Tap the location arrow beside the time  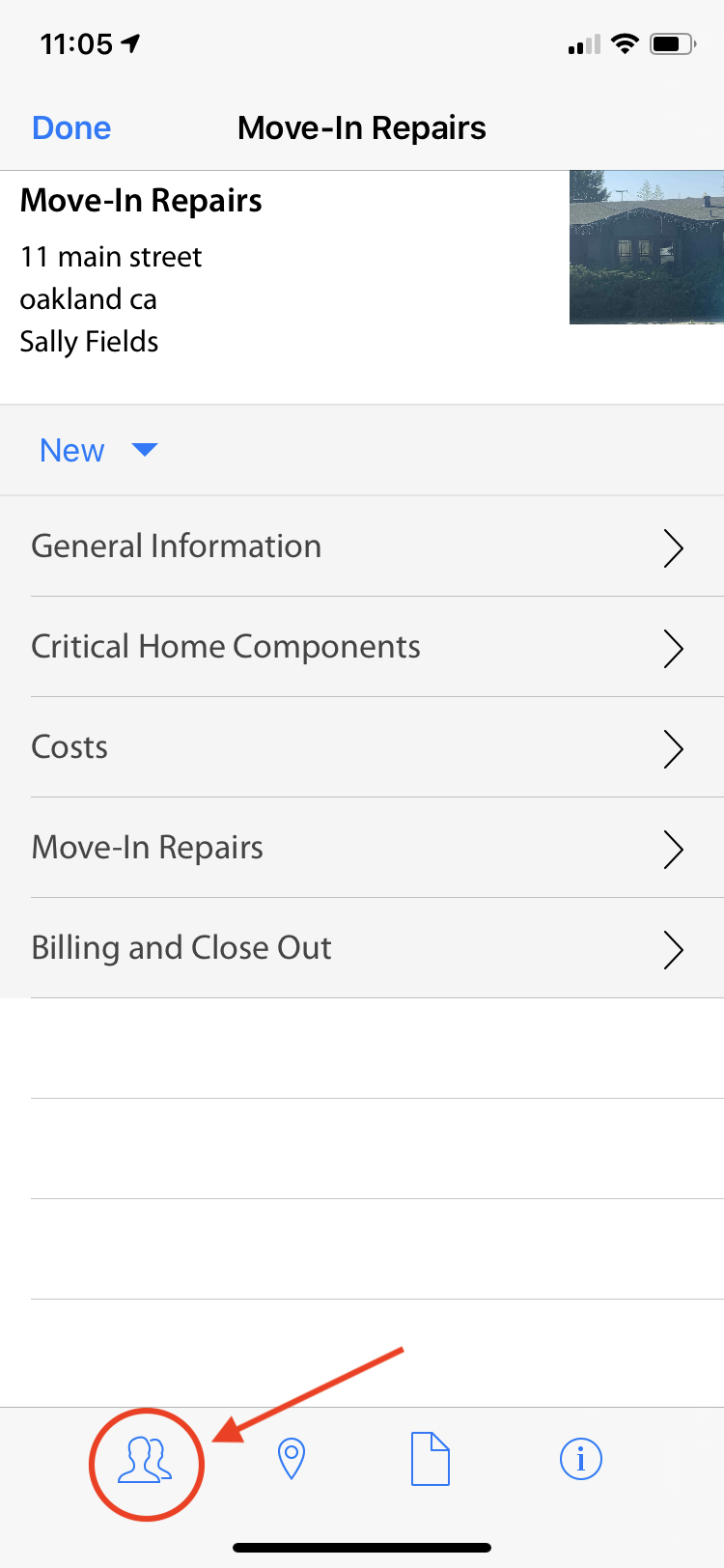pyautogui.click(x=130, y=43)
